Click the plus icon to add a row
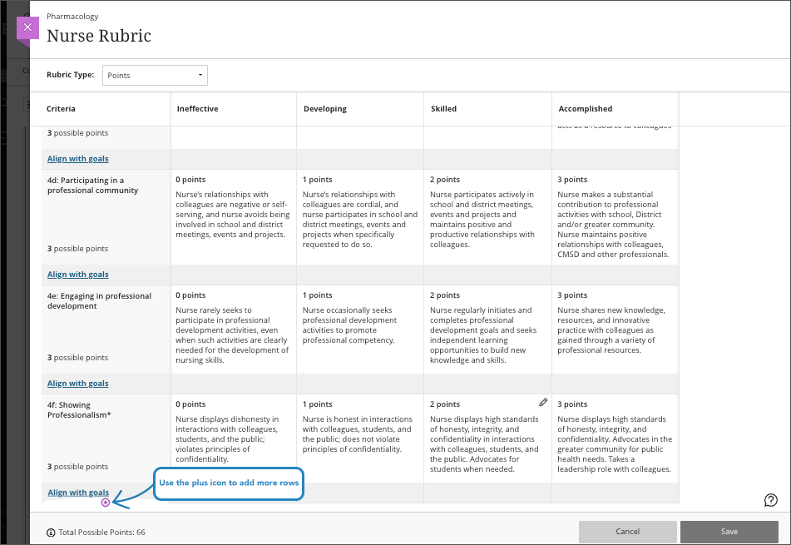This screenshot has width=791, height=545. [106, 502]
